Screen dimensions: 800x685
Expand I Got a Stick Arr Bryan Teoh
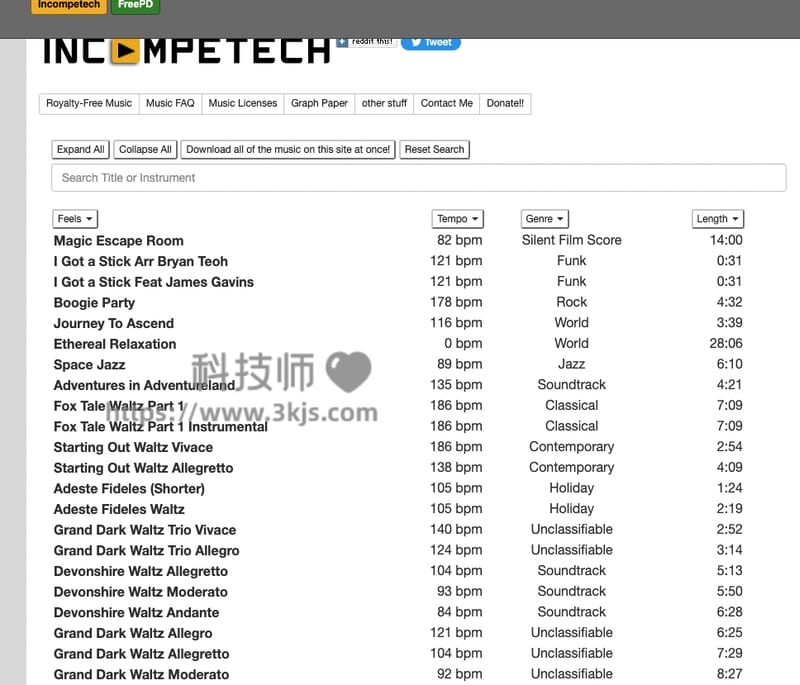tap(141, 262)
